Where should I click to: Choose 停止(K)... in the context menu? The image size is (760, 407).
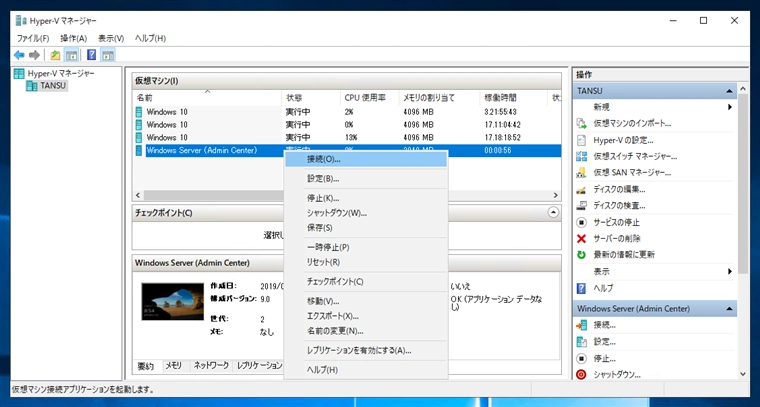(366, 198)
